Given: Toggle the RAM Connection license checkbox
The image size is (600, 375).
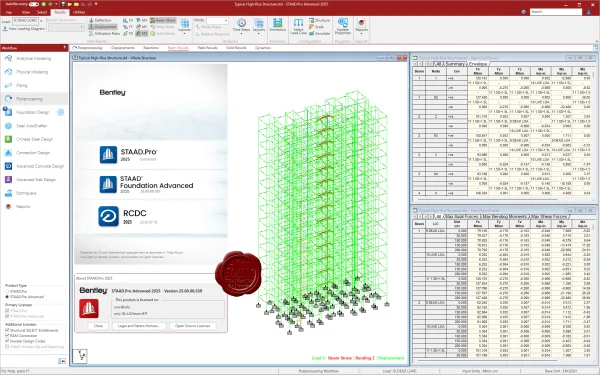Looking at the screenshot, I should (7, 336).
